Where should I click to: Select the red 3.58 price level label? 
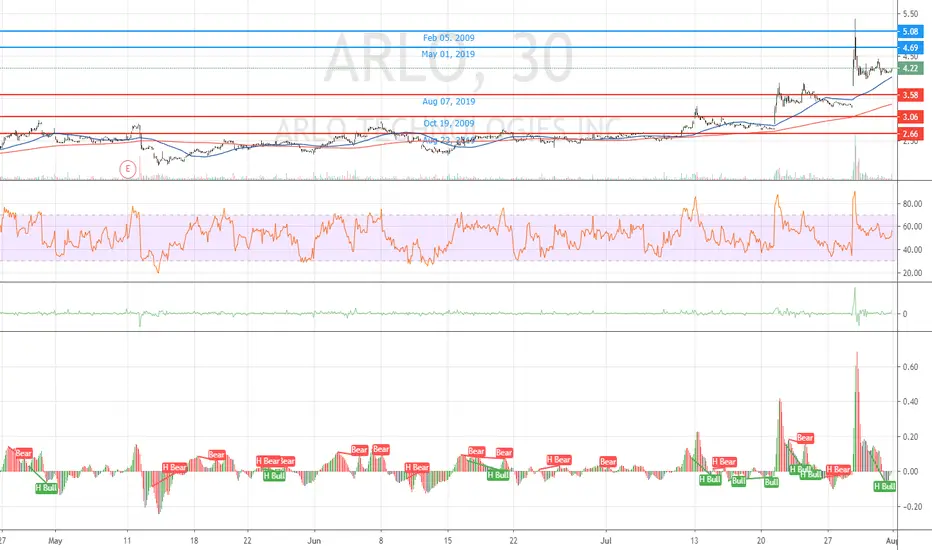910,95
